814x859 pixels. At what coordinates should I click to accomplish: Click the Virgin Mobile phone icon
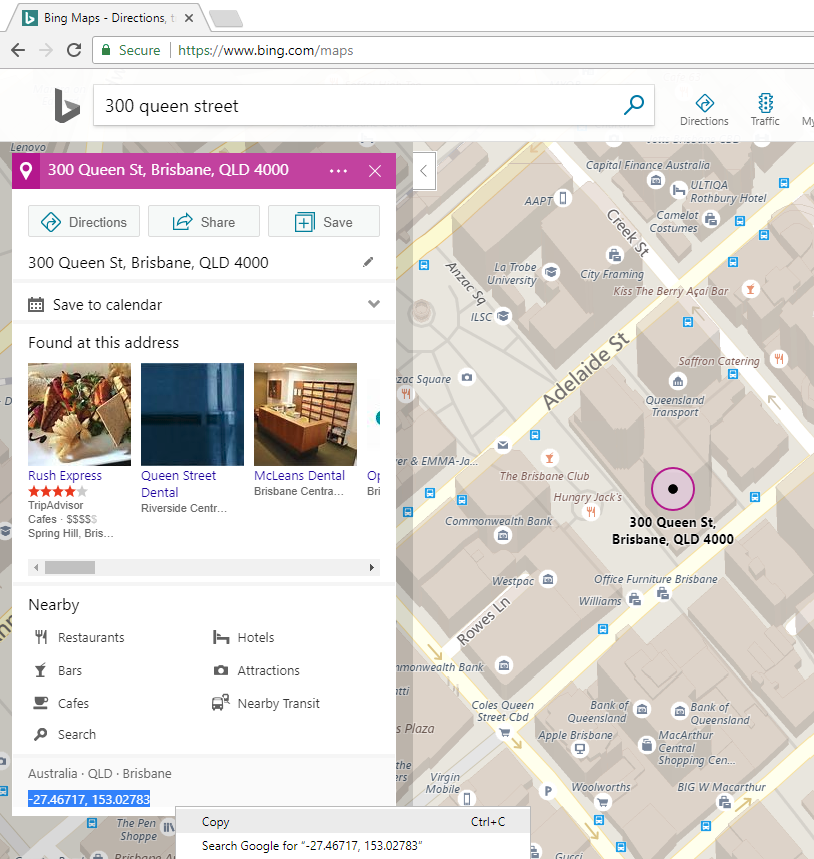click(467, 798)
